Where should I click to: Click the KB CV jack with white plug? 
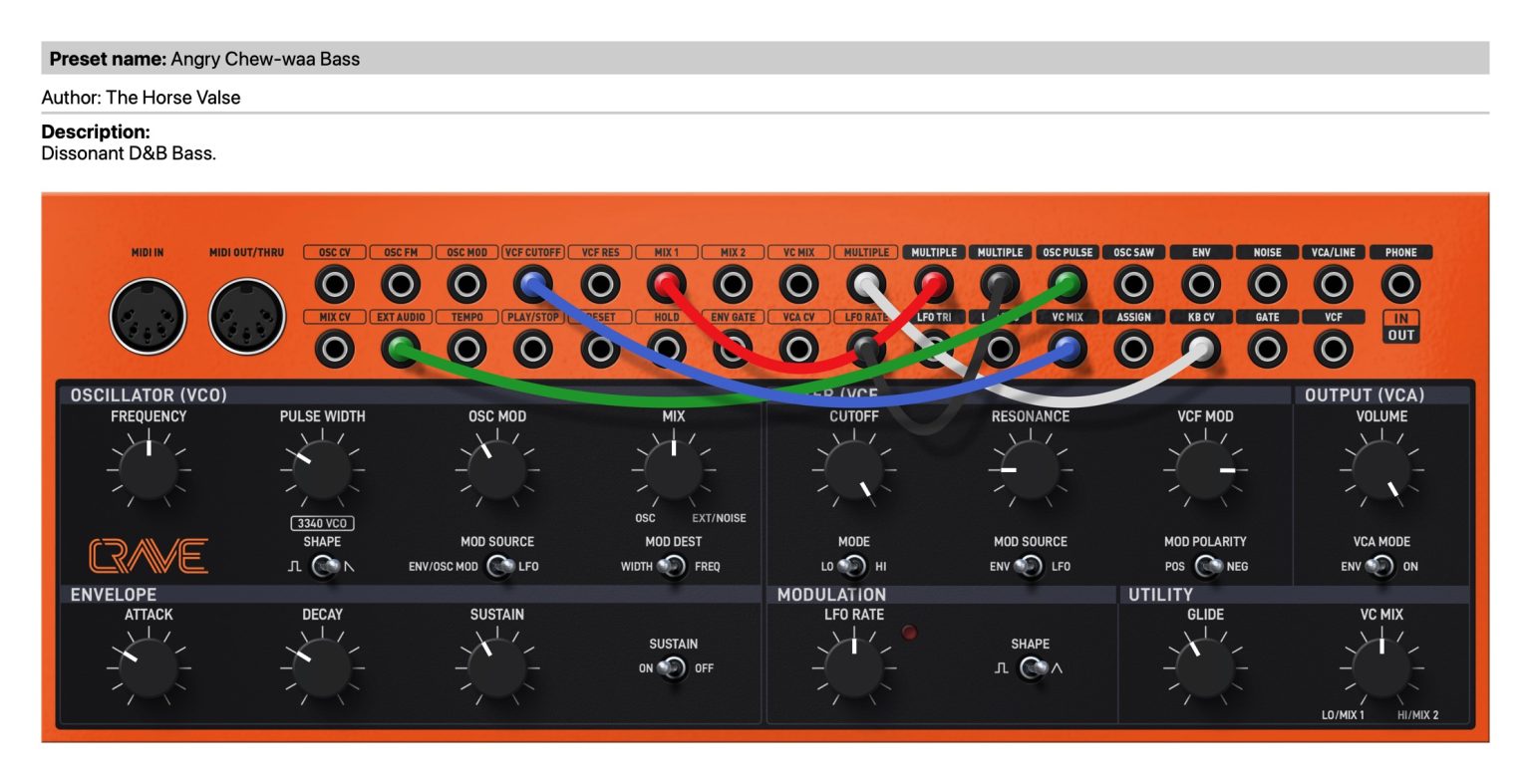coord(1201,350)
